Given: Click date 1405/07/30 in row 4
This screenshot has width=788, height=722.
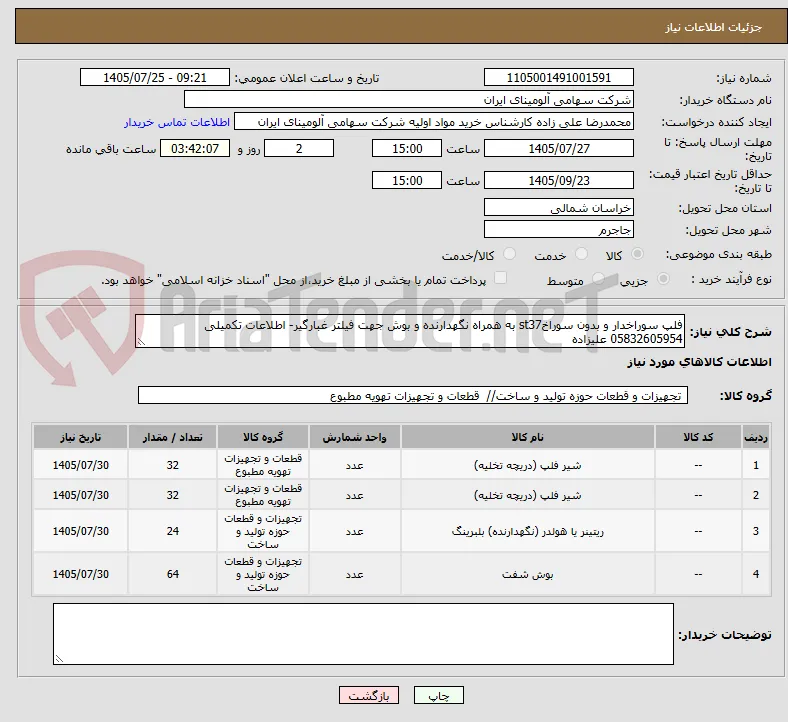Looking at the screenshot, I should tap(80, 574).
